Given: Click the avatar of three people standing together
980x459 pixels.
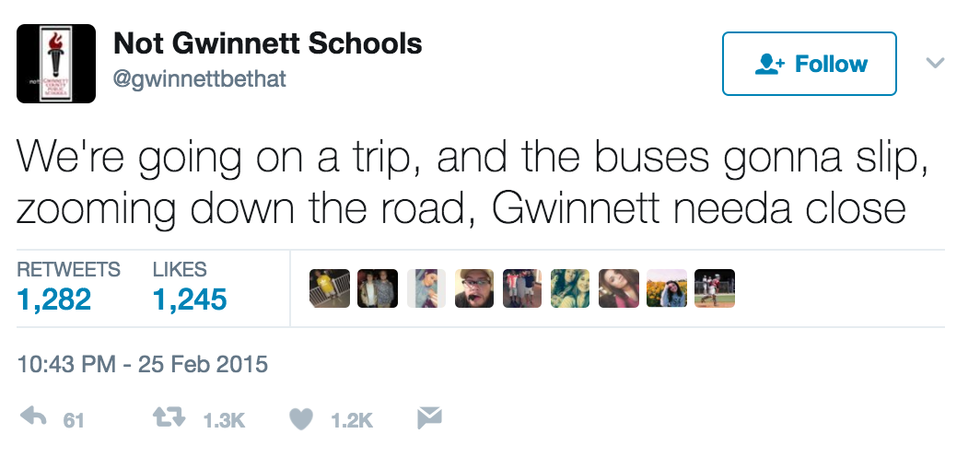Looking at the screenshot, I should coord(522,288).
